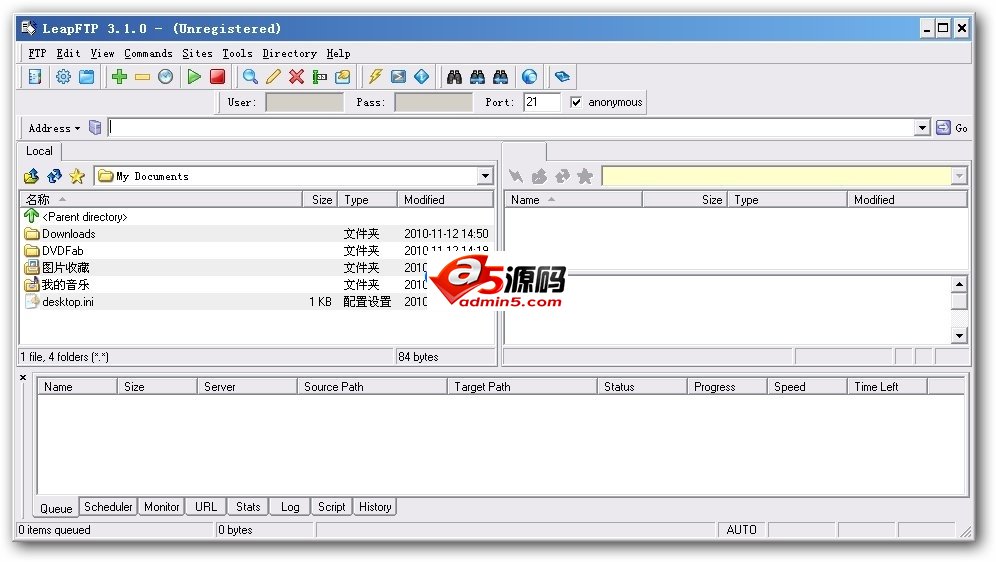Viewport: 996px width, 562px height.
Task: Click the queue Source Path column header
Action: (x=372, y=387)
